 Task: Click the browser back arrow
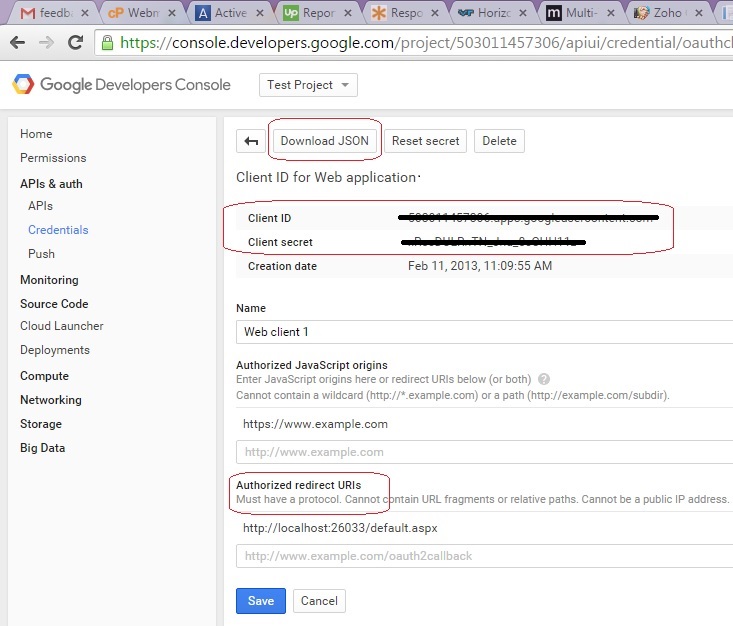[x=17, y=43]
